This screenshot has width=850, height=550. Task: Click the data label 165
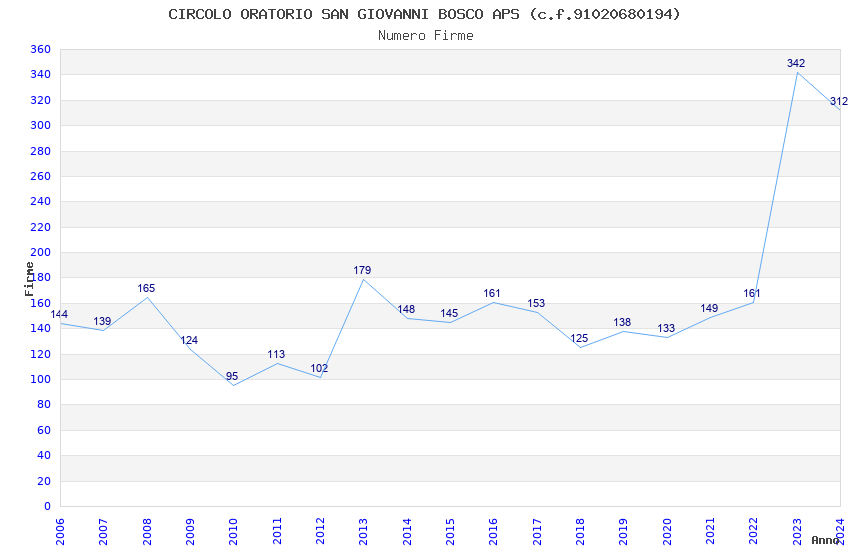pos(146,288)
